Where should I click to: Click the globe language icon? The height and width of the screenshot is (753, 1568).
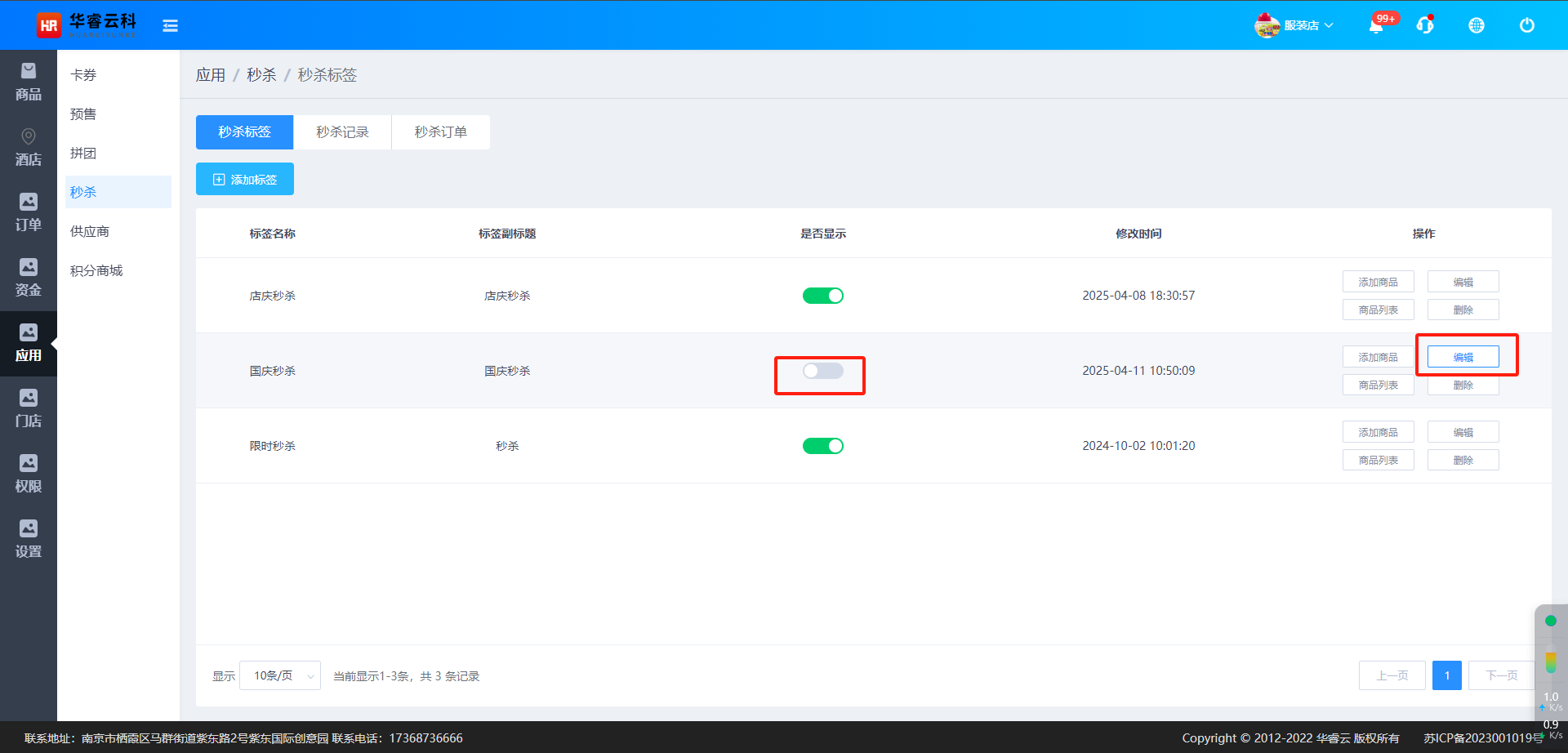(x=1476, y=25)
